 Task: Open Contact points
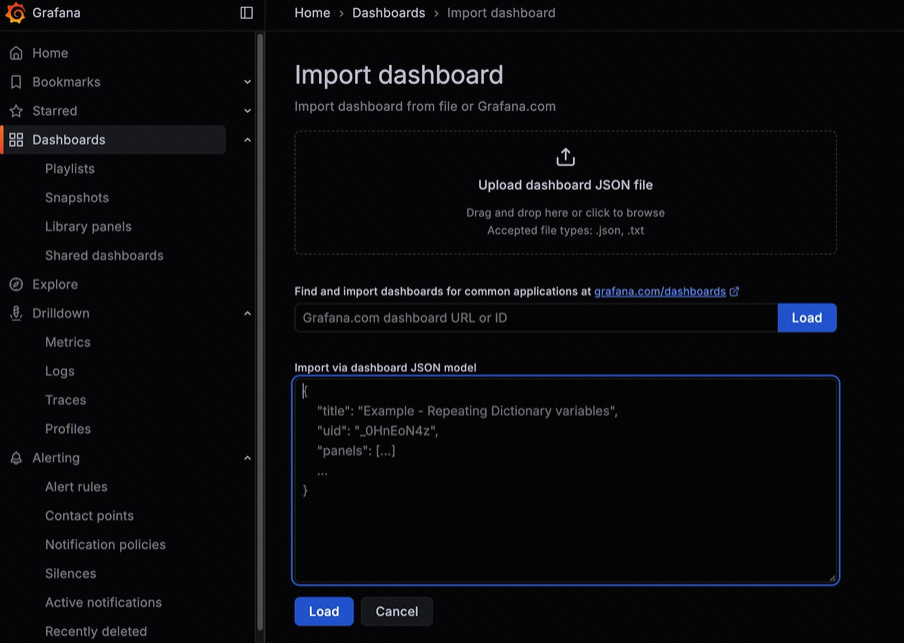coord(89,516)
